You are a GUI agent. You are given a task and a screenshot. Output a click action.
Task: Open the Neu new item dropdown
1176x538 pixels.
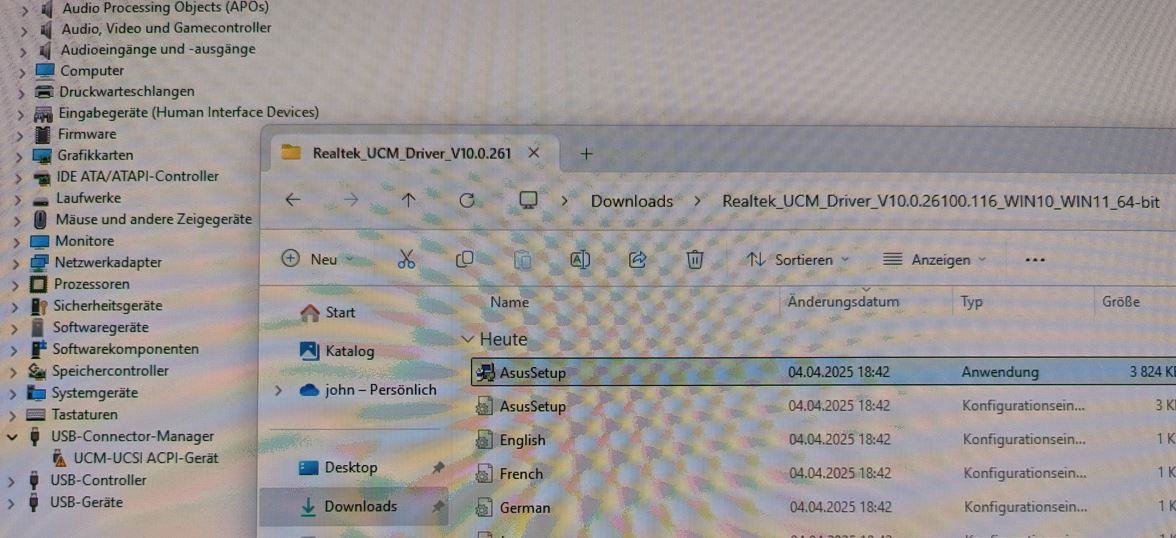316,260
